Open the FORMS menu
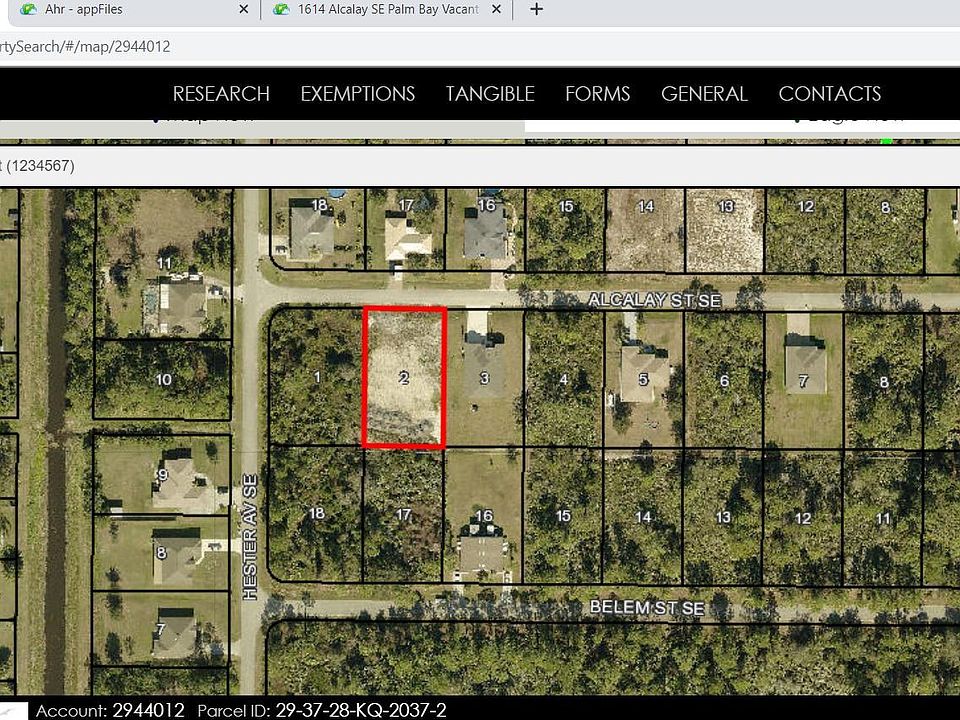Viewport: 960px width, 720px height. pos(598,94)
